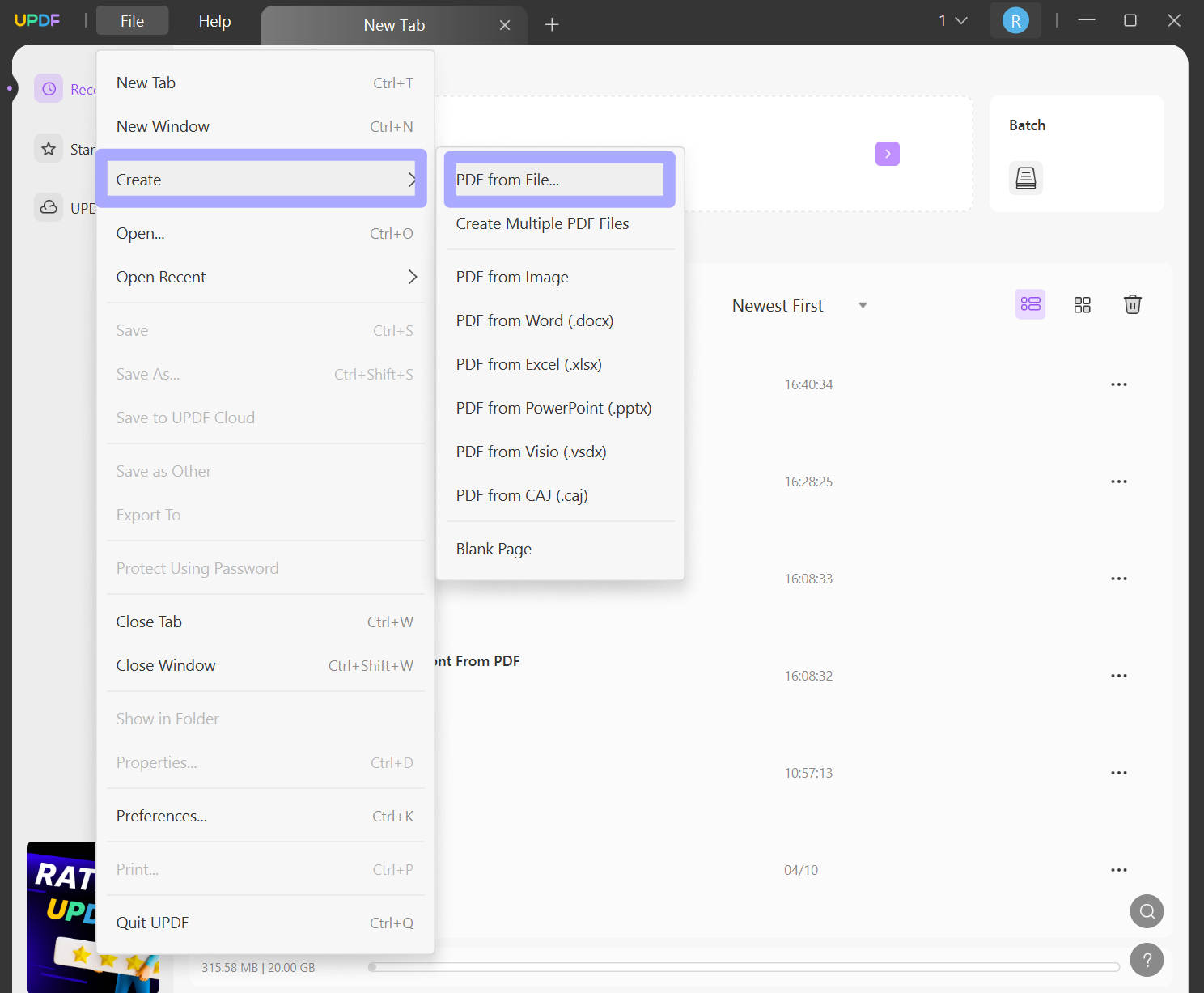Open the Help menu
The height and width of the screenshot is (993, 1204).
click(x=214, y=21)
